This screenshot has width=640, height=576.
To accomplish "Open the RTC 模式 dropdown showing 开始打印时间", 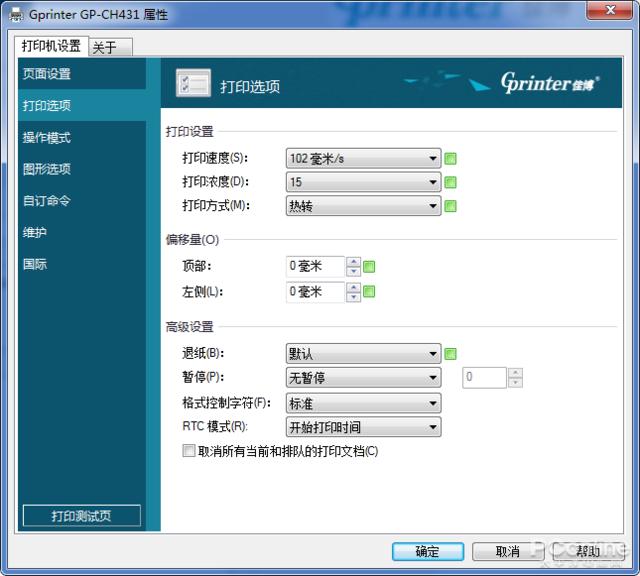I will (x=363, y=427).
